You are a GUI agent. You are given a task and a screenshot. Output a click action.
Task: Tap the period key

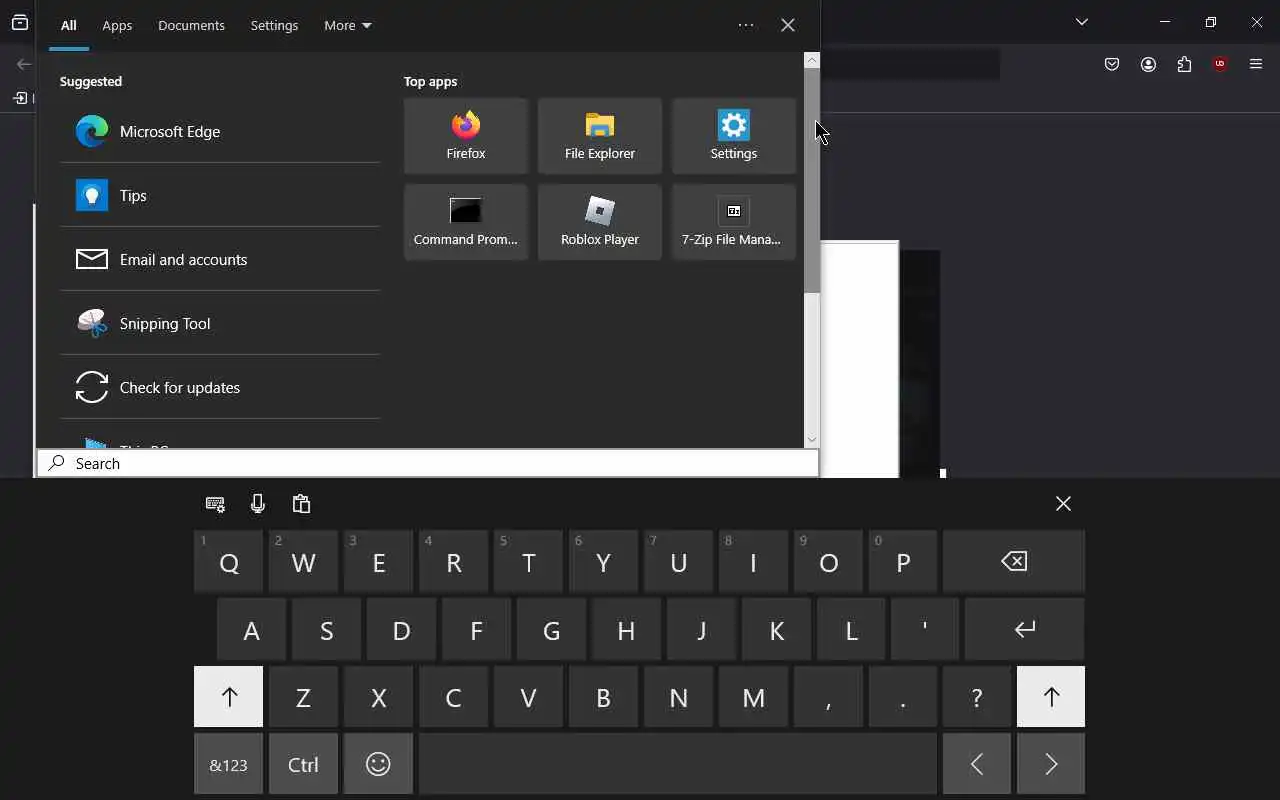(x=903, y=696)
